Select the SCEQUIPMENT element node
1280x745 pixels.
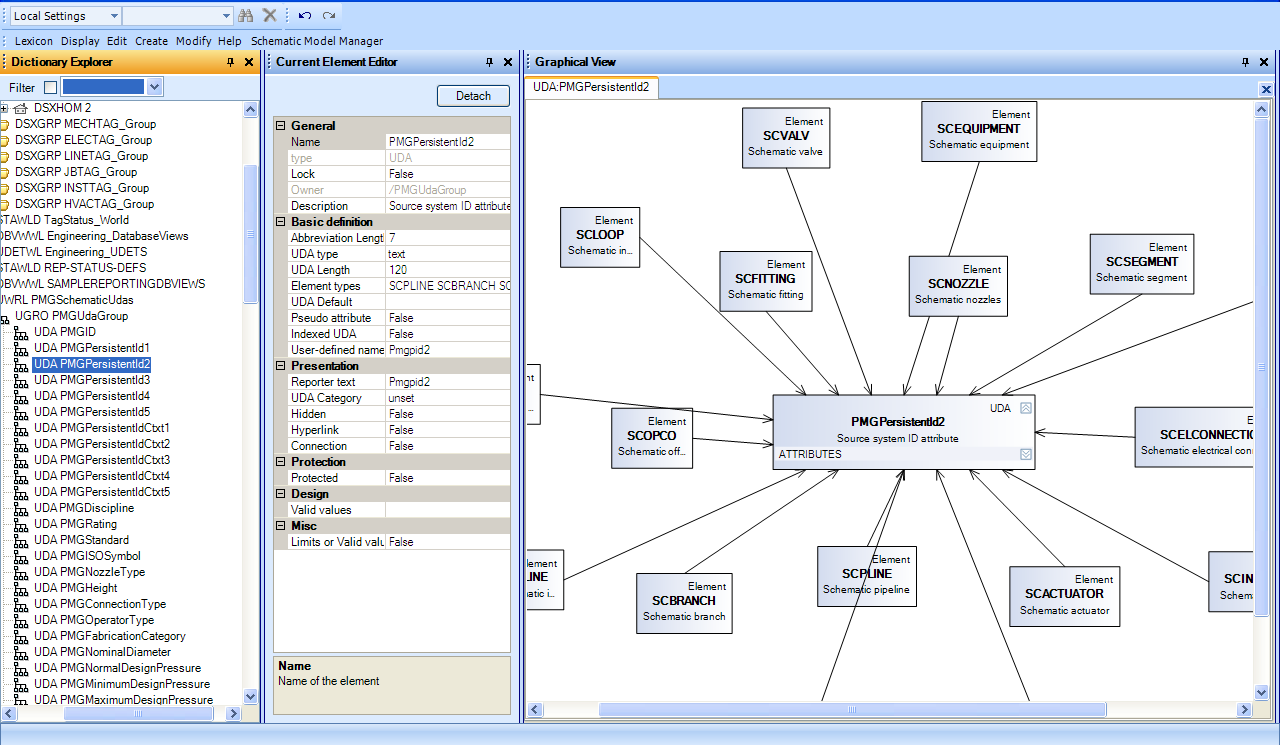(979, 131)
